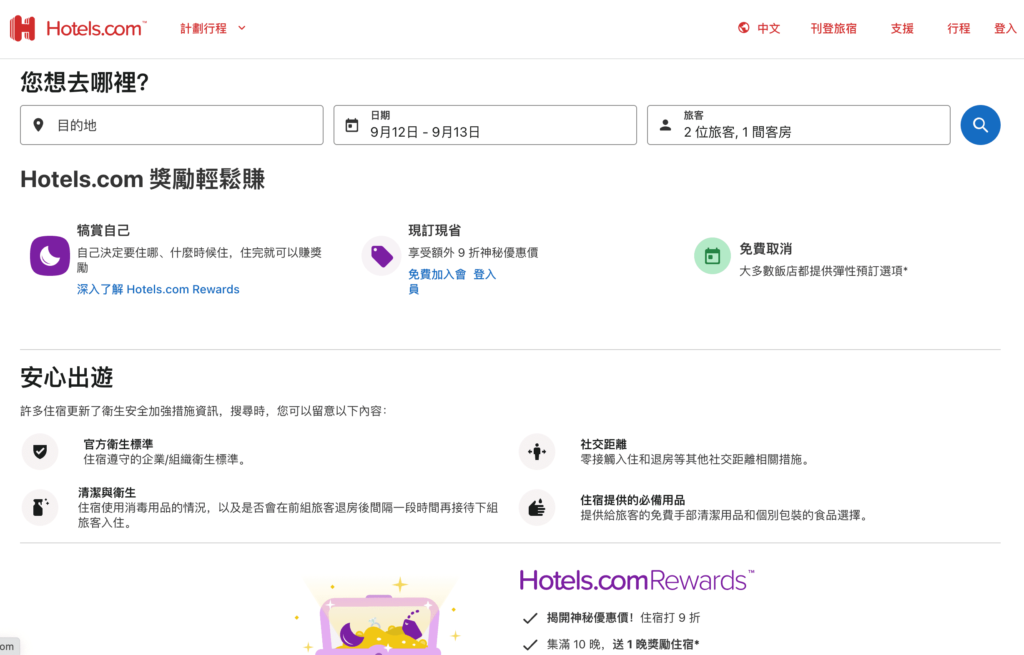Click the calendar icon in date field
Screen dimensions: 1024x655
click(x=351, y=125)
